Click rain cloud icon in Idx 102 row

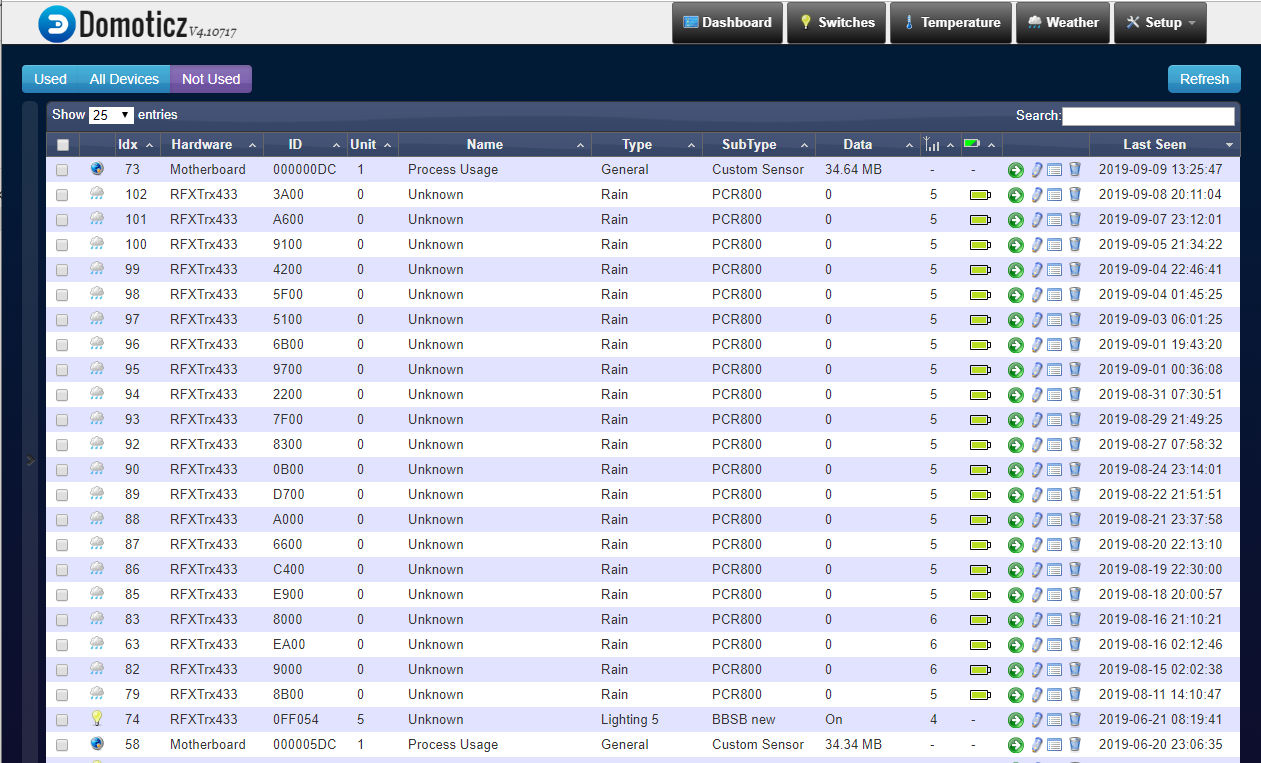click(x=97, y=193)
